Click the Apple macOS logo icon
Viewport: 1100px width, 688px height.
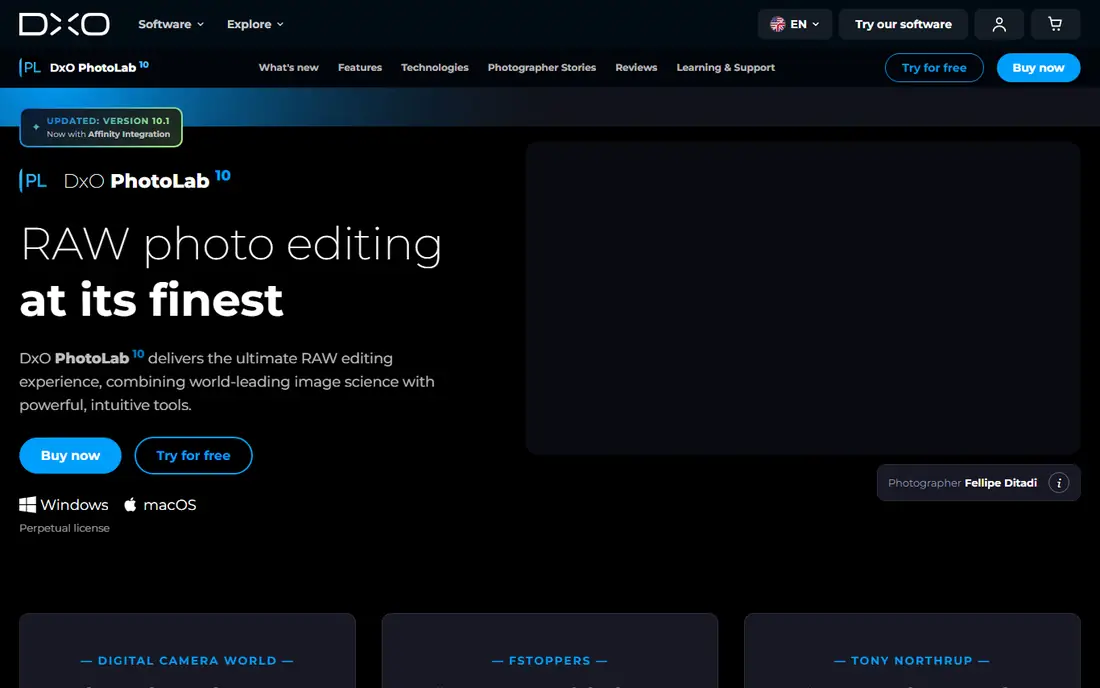130,504
